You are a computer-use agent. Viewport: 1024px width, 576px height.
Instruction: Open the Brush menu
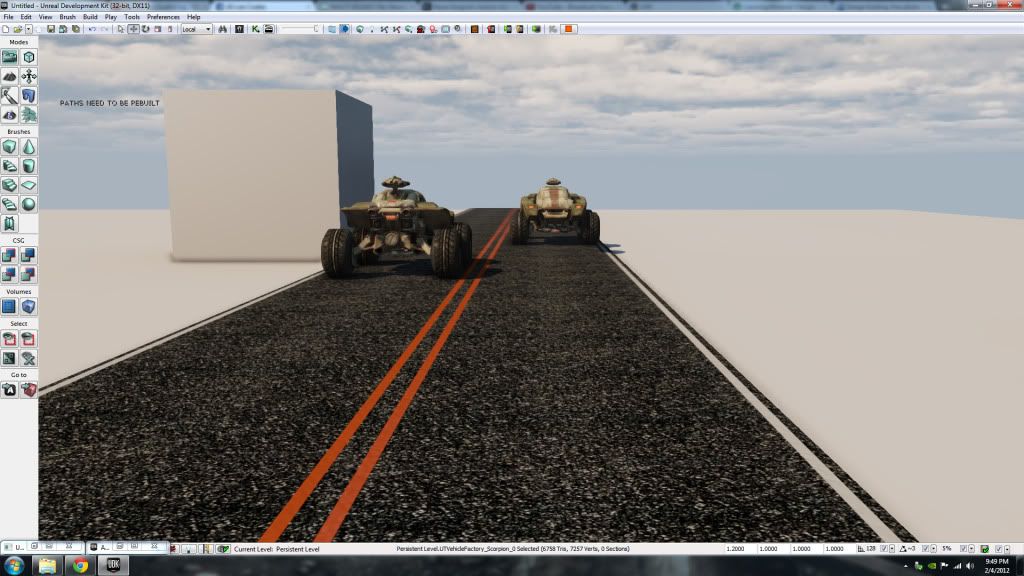[67, 17]
